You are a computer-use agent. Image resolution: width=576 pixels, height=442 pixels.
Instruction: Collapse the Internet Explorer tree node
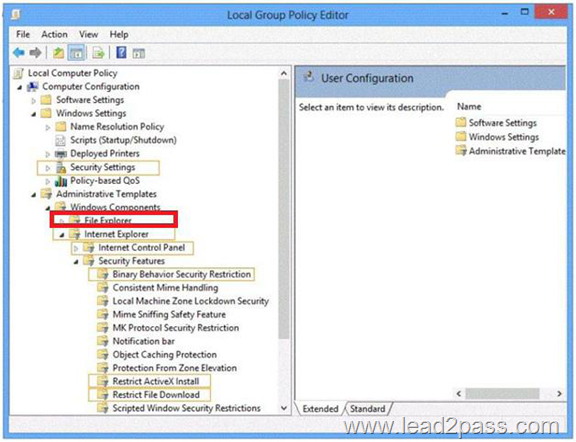click(62, 235)
